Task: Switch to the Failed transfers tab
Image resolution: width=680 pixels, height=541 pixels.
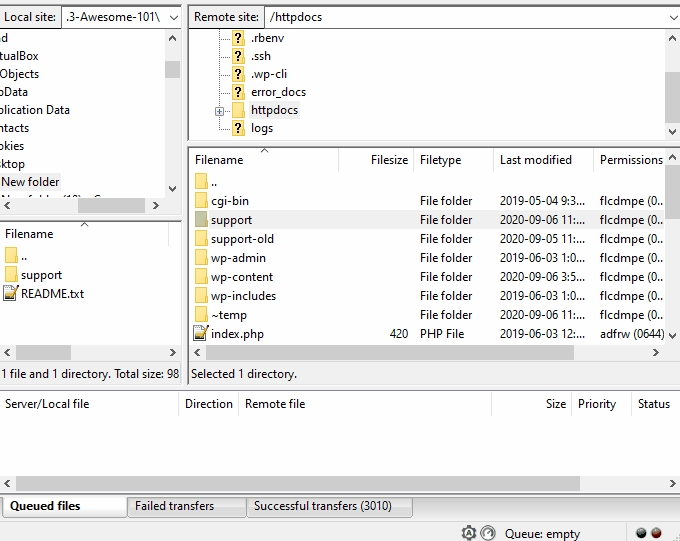Action: [186, 507]
